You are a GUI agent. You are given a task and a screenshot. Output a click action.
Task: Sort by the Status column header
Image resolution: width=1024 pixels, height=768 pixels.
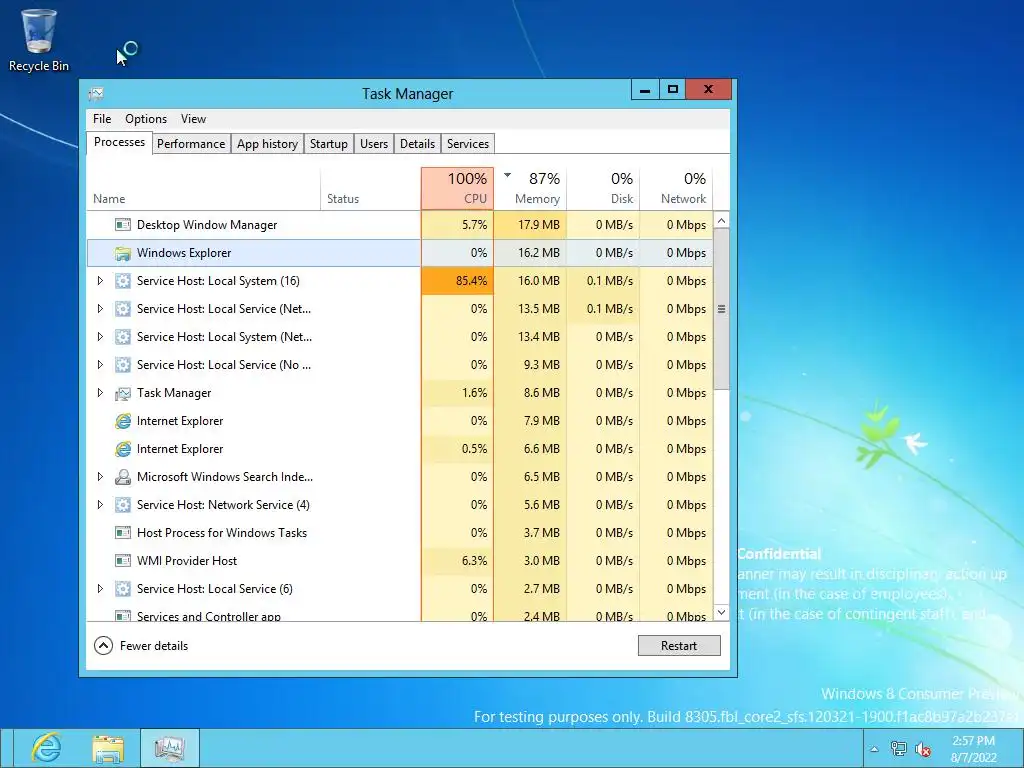371,189
